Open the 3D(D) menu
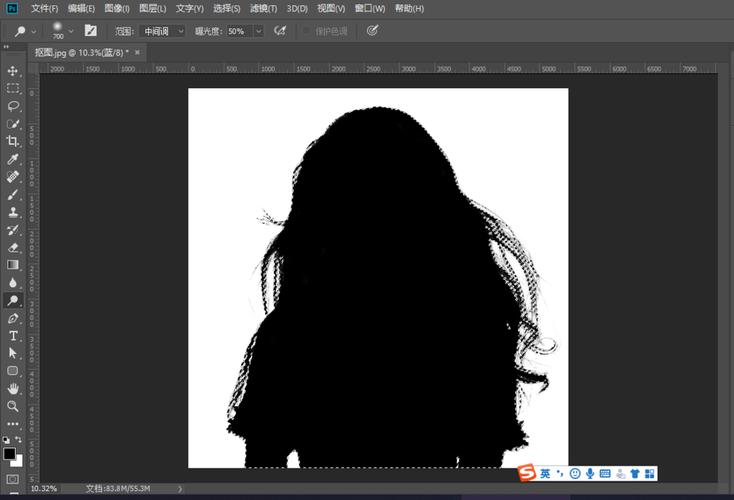This screenshot has width=734, height=500. (x=297, y=8)
